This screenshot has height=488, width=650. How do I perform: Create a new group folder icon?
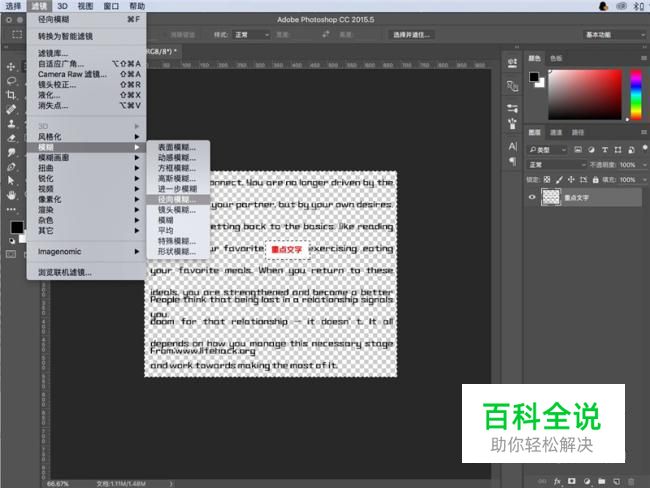tap(601, 481)
